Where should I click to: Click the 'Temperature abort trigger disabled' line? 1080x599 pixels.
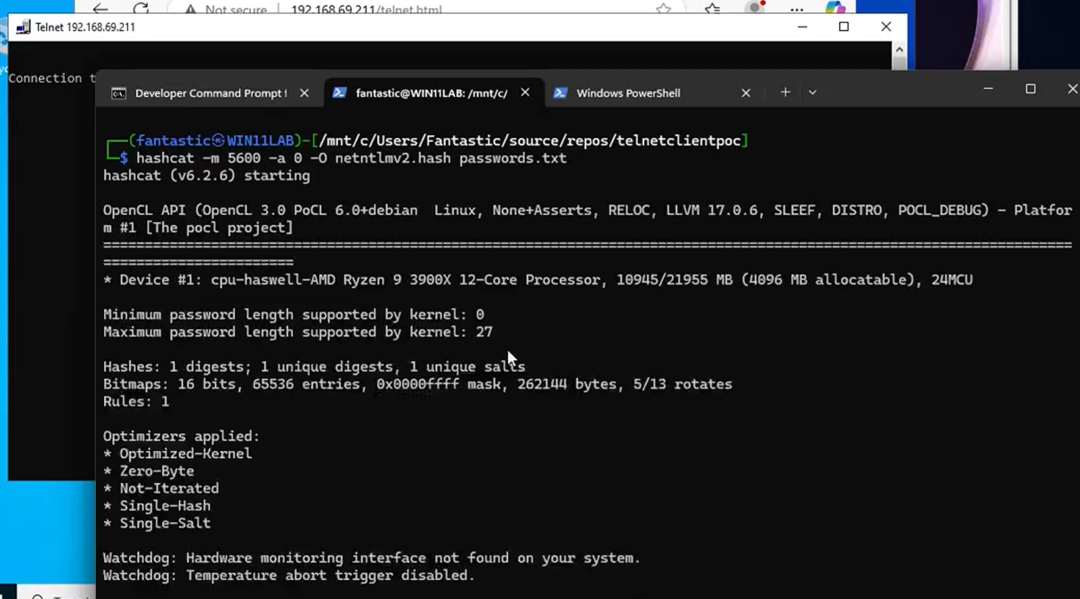tap(289, 575)
